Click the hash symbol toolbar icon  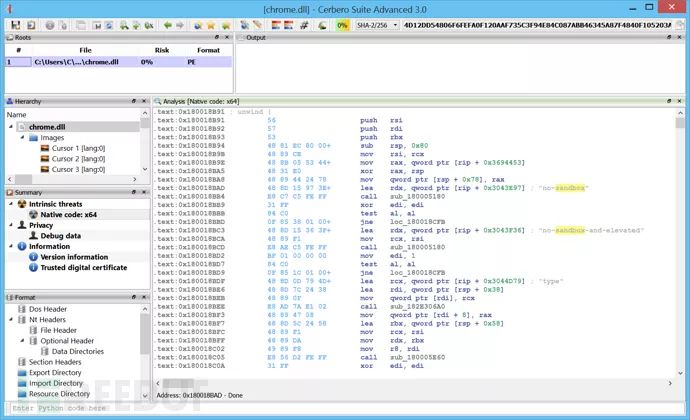tap(306, 24)
